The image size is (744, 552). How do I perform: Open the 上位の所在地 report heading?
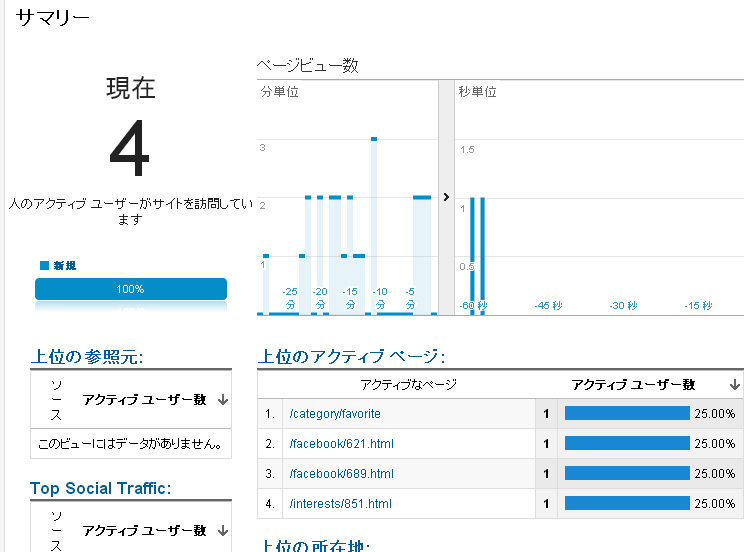[316, 545]
